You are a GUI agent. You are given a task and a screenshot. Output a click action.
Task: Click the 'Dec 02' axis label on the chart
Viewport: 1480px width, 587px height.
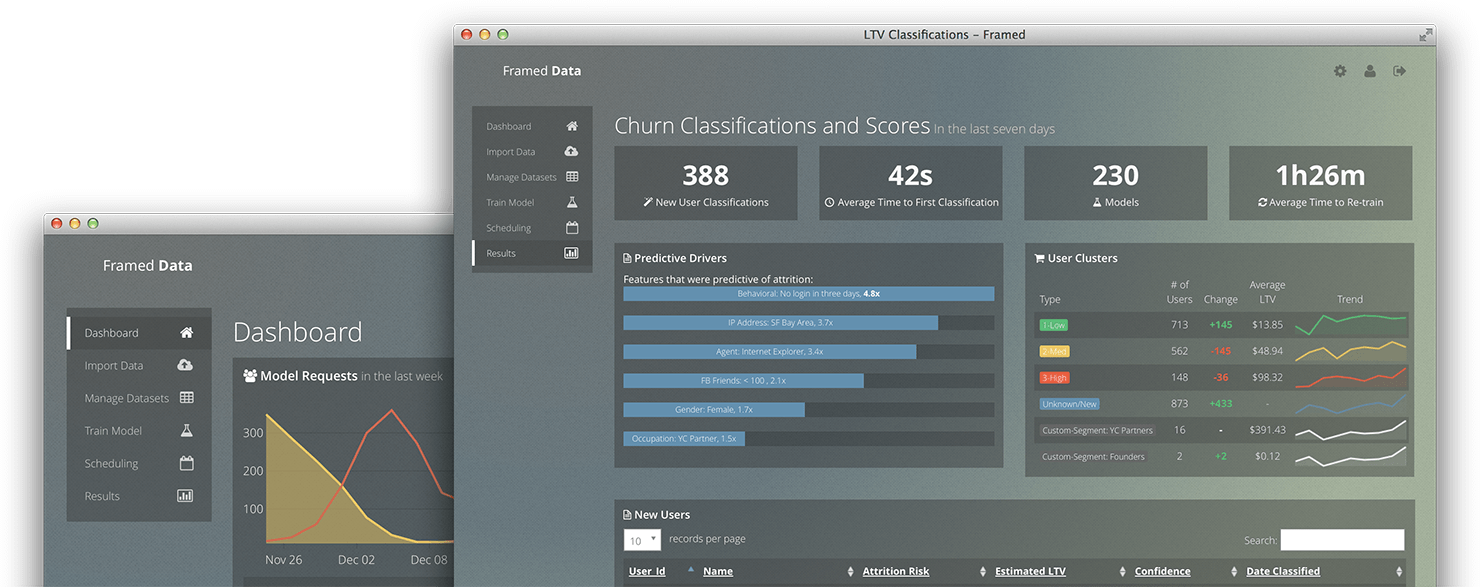[x=356, y=560]
